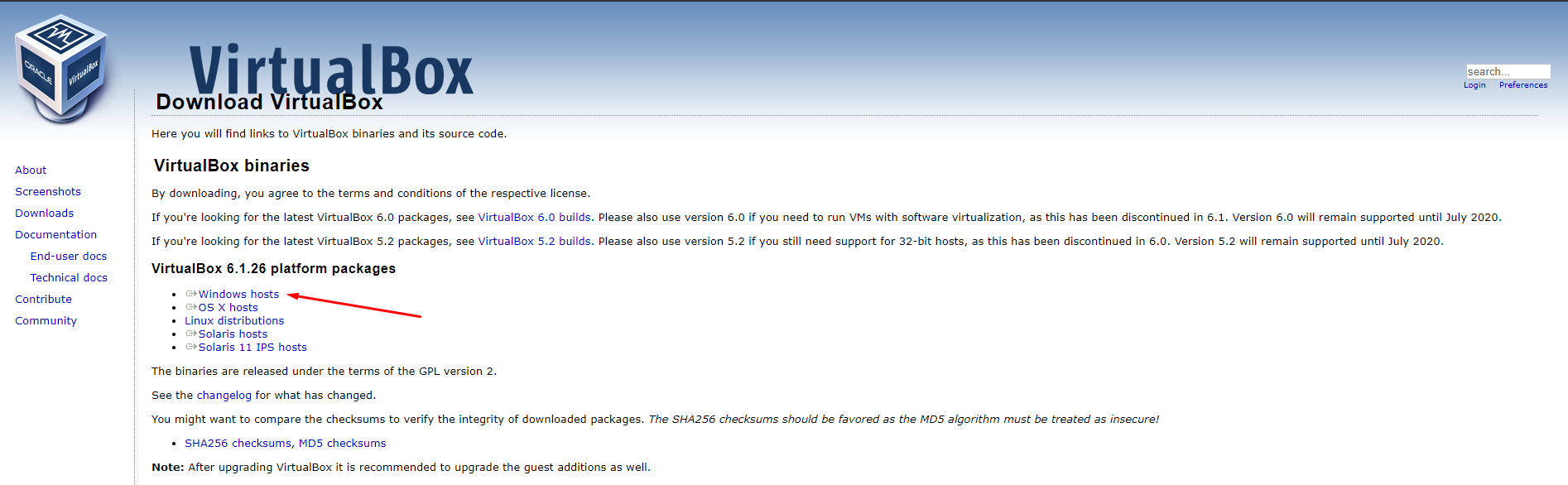This screenshot has width=1568, height=485.
Task: Click the VirtualBox binaries heading
Action: click(232, 166)
